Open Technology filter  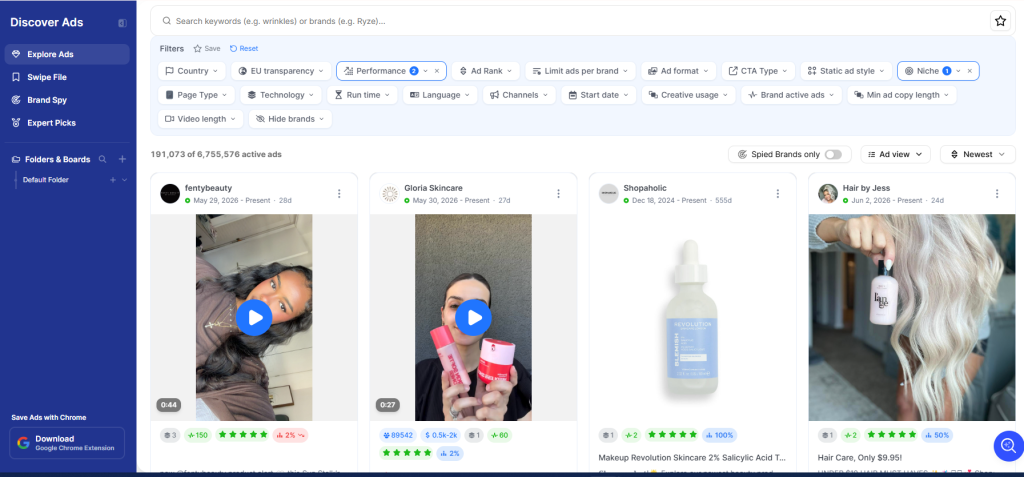point(281,95)
